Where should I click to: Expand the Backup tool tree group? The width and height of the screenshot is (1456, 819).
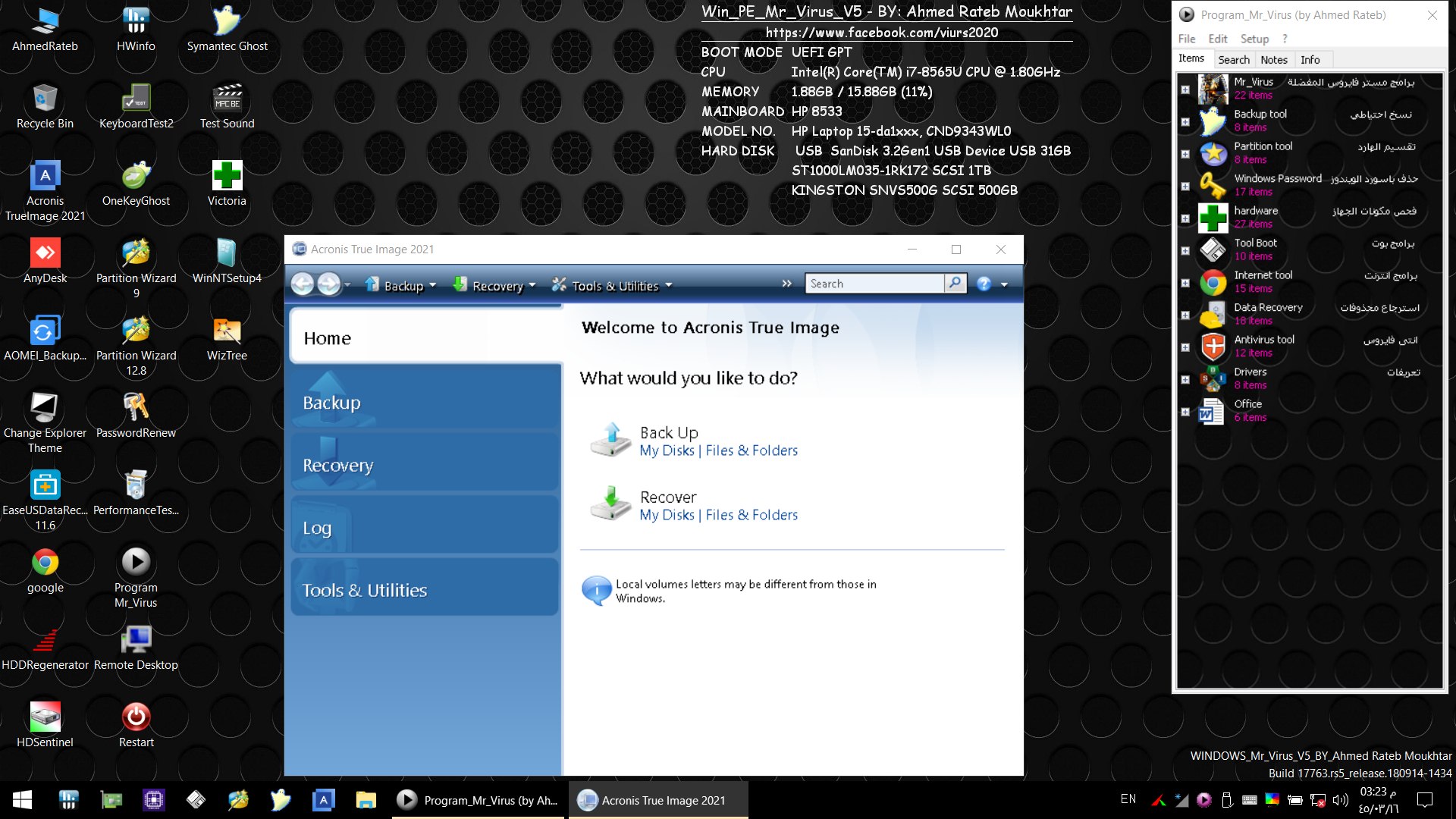tap(1185, 121)
